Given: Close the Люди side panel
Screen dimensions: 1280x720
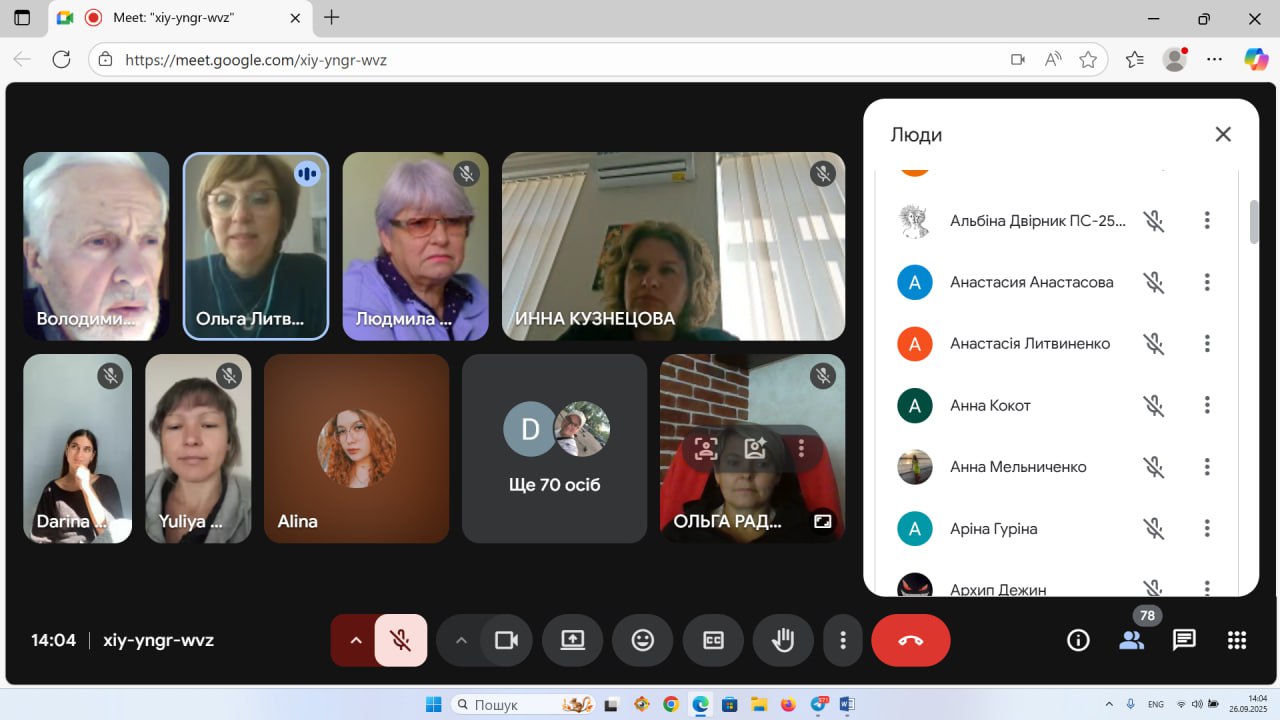Looking at the screenshot, I should click(1223, 134).
